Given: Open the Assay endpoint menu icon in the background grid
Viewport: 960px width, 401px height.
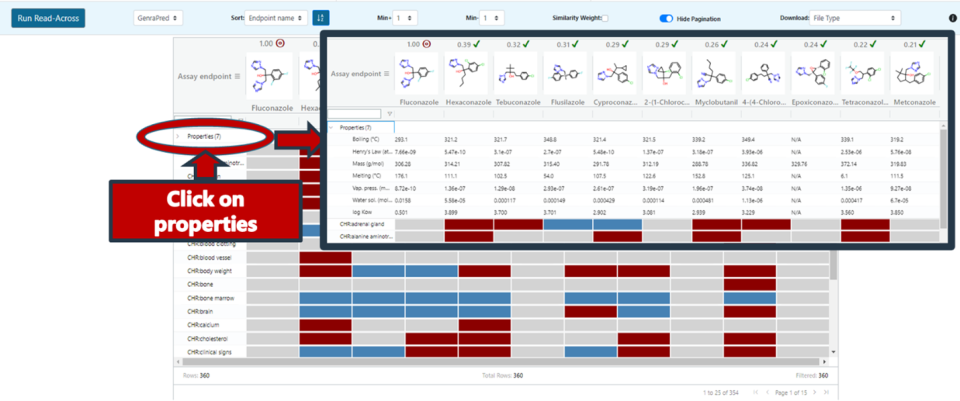Looking at the screenshot, I should point(238,77).
